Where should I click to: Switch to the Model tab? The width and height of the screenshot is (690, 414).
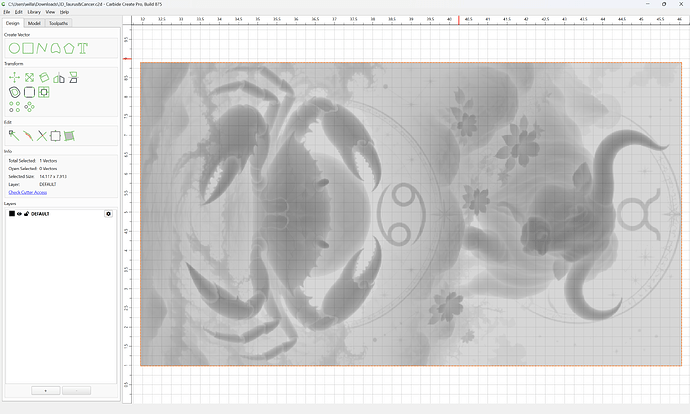point(34,23)
